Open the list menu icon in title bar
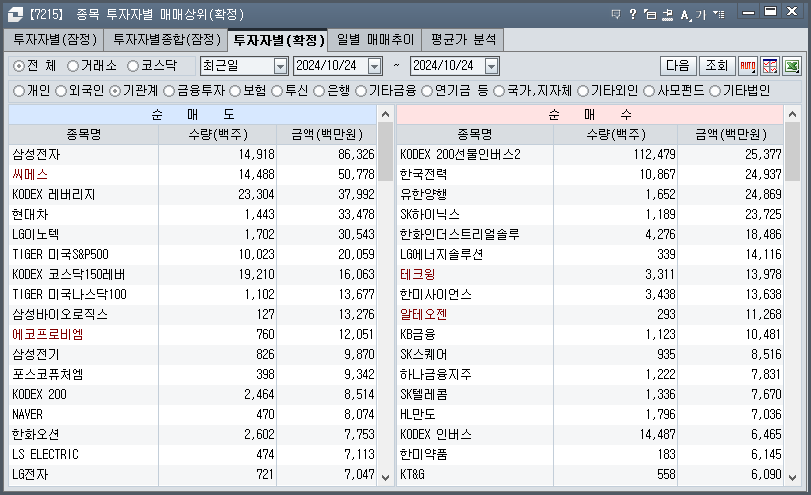Image resolution: width=811 pixels, height=495 pixels. pyautogui.click(x=718, y=14)
